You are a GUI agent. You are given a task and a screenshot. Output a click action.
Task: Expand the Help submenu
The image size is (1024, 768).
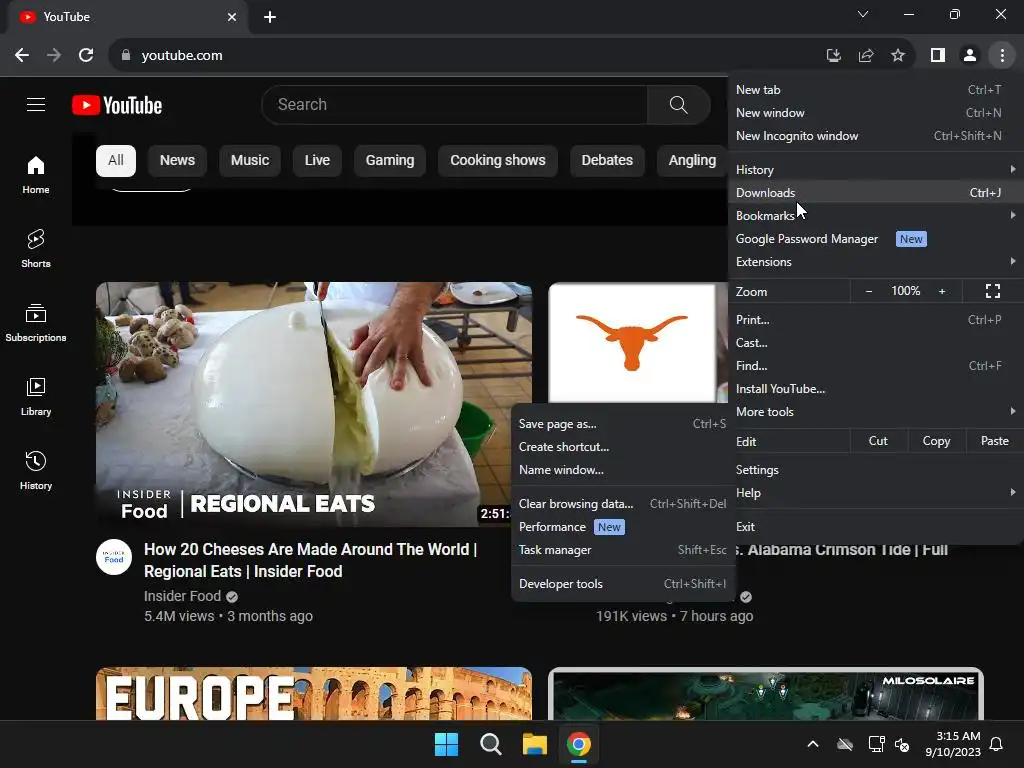pyautogui.click(x=875, y=493)
